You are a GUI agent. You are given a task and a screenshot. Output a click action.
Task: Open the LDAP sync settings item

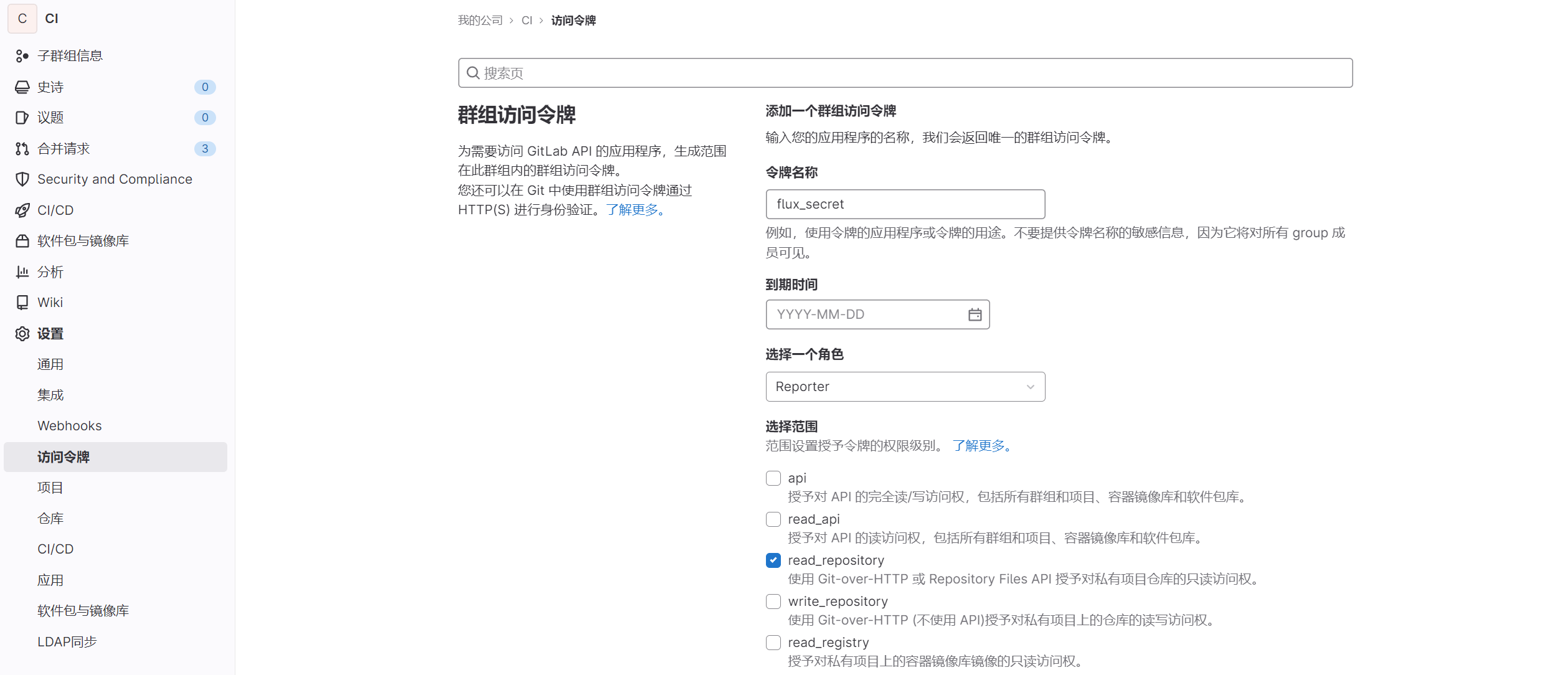click(x=67, y=641)
